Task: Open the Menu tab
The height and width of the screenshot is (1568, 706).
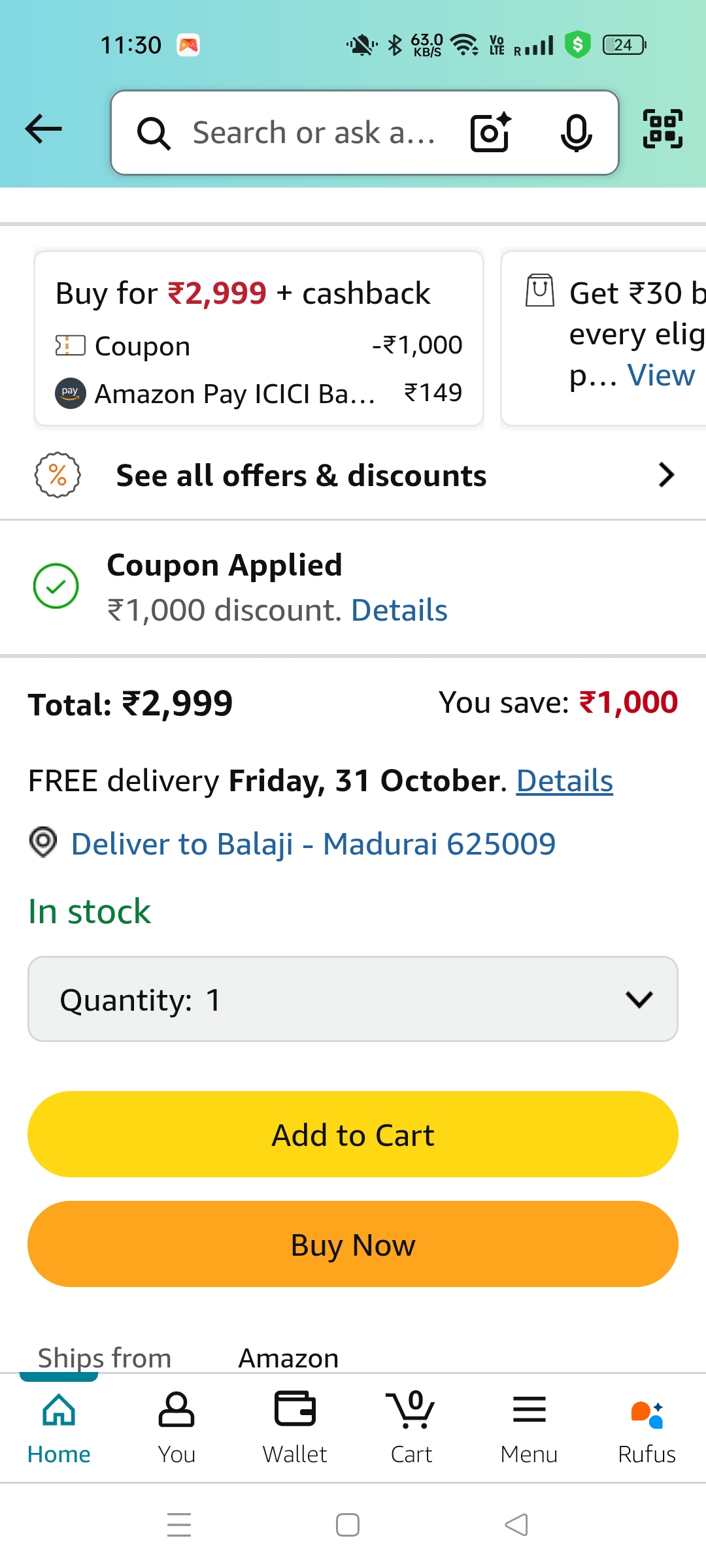Action: [x=529, y=1426]
